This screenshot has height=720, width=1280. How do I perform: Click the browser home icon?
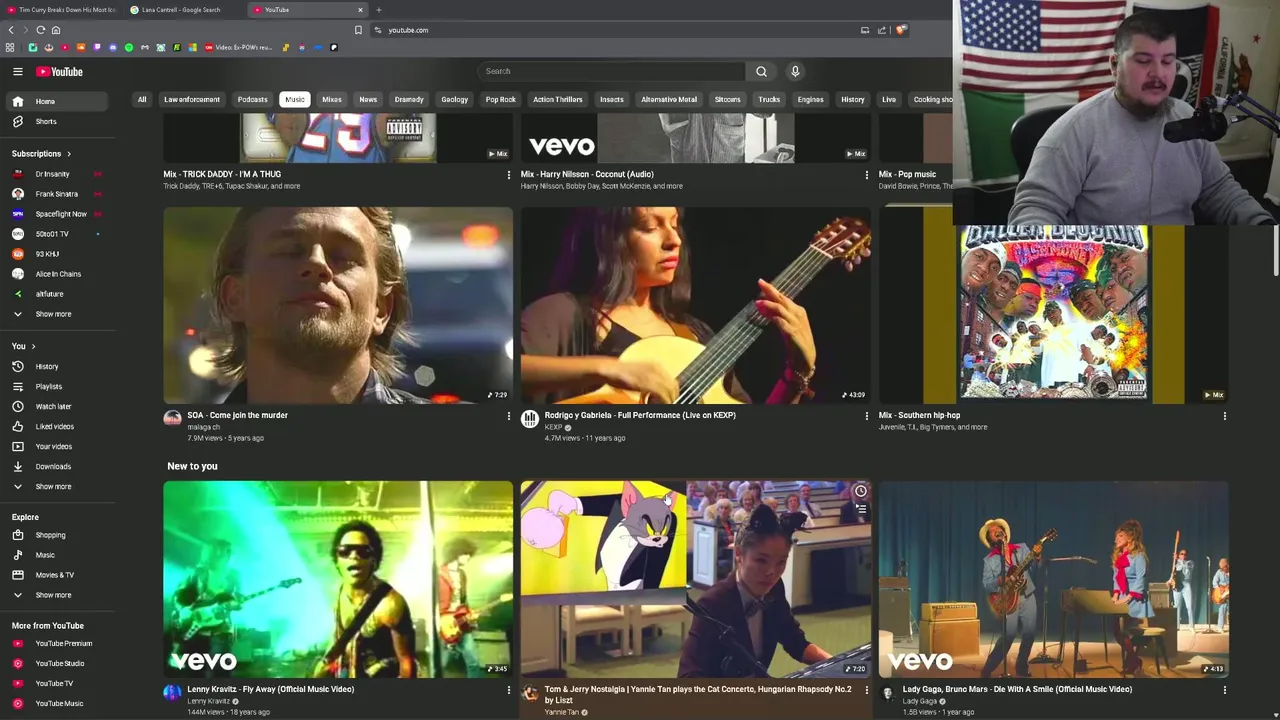[55, 30]
